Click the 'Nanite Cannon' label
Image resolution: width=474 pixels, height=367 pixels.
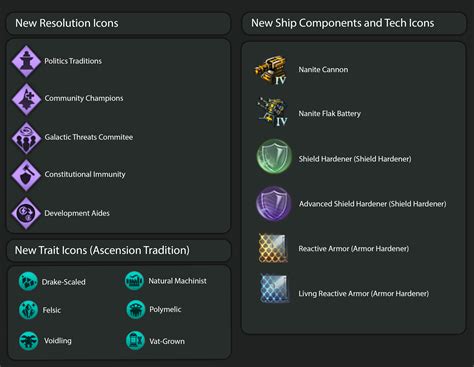pos(323,70)
